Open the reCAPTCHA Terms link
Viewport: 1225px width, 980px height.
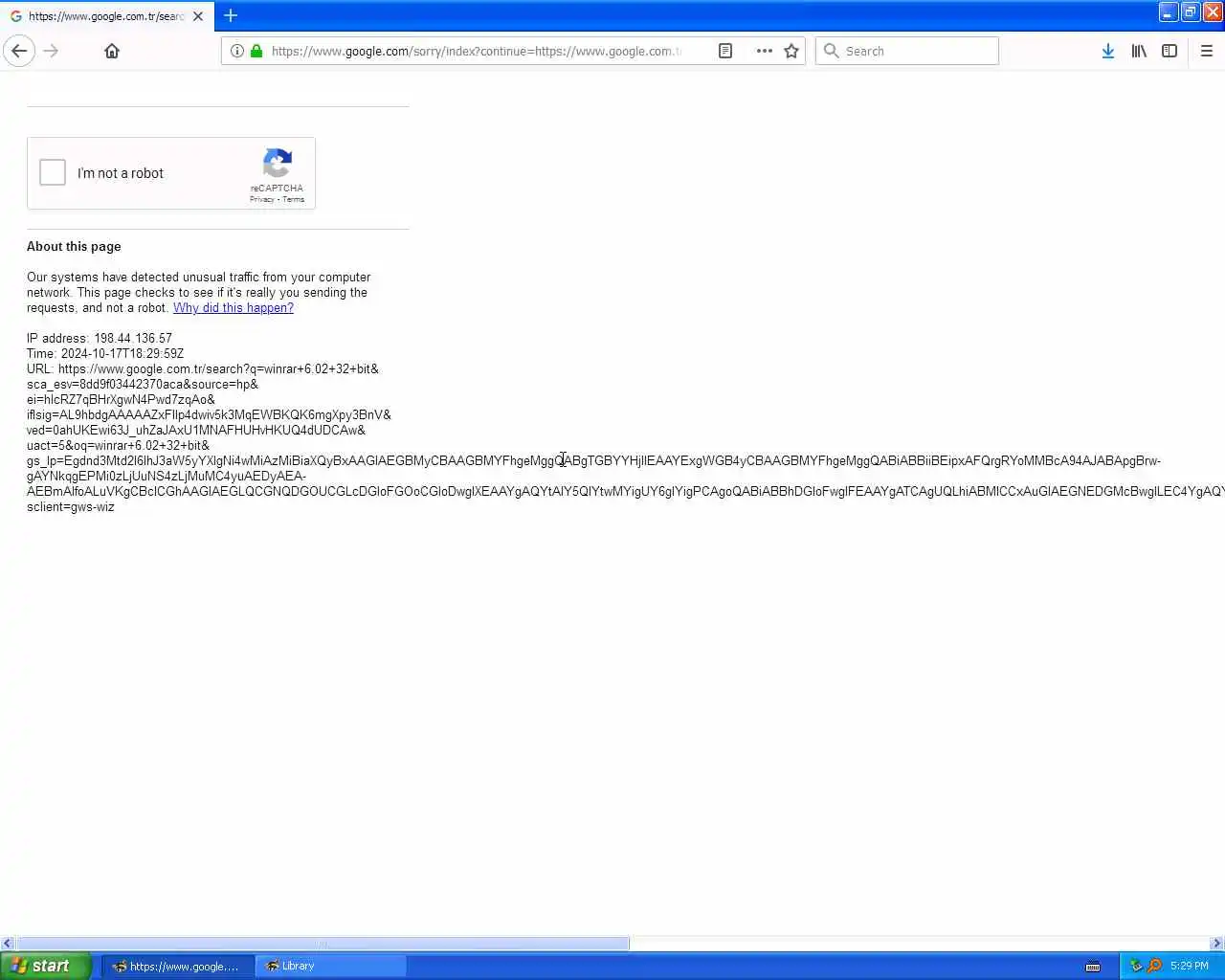click(x=293, y=199)
